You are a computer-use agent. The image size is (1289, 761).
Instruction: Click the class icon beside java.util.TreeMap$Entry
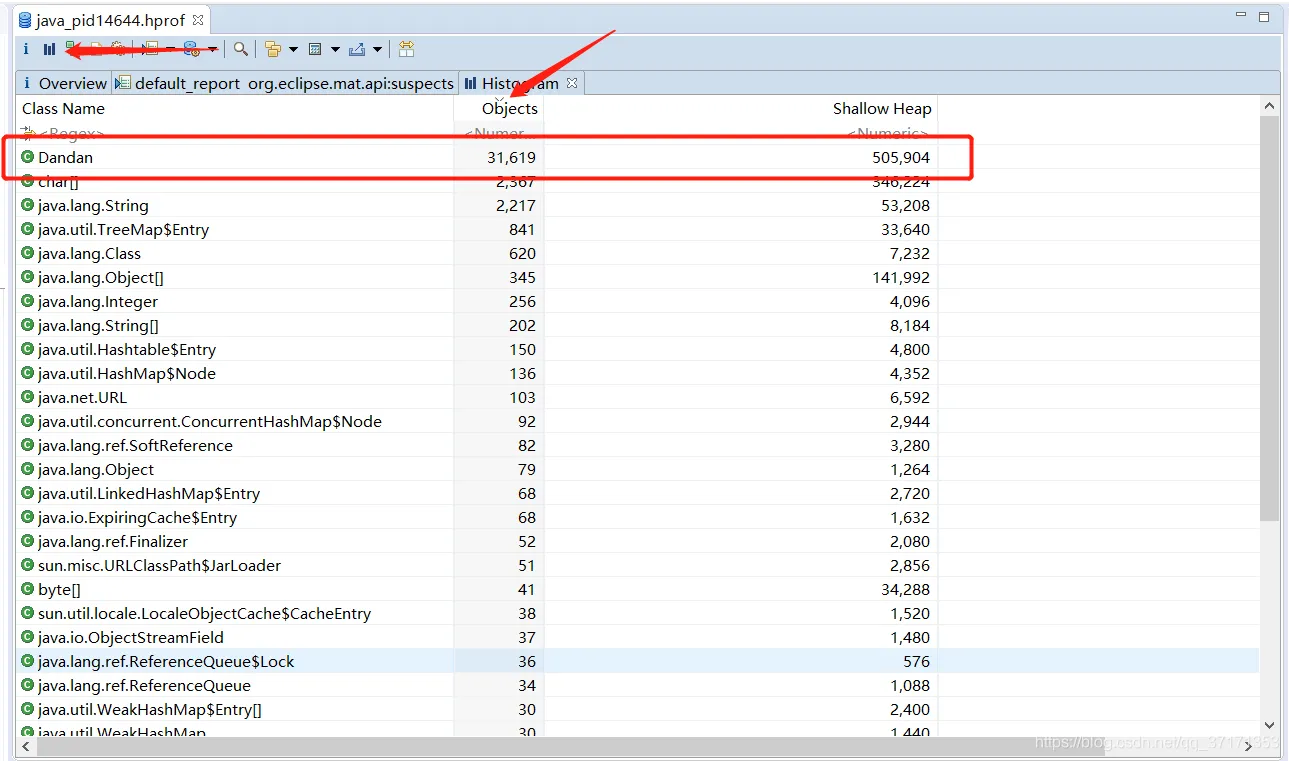(x=28, y=229)
